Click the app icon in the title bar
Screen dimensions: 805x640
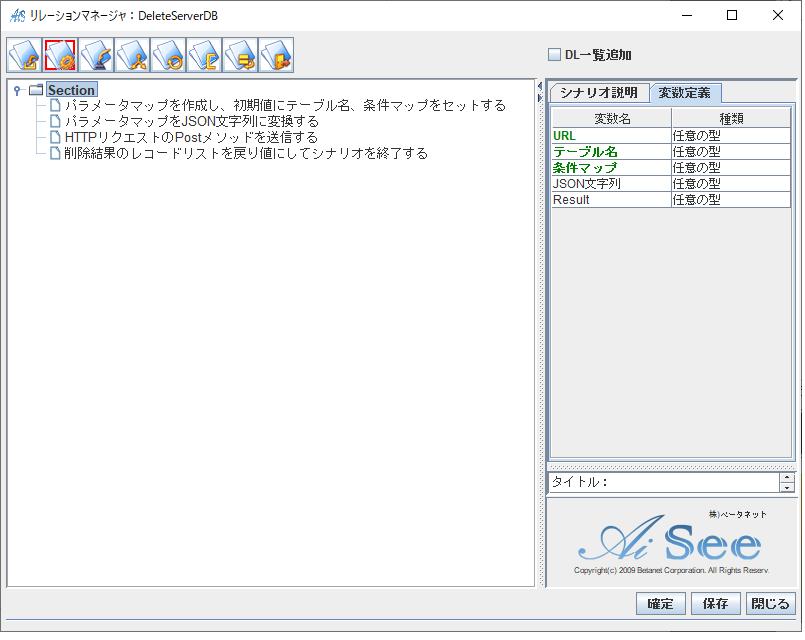click(x=17, y=16)
